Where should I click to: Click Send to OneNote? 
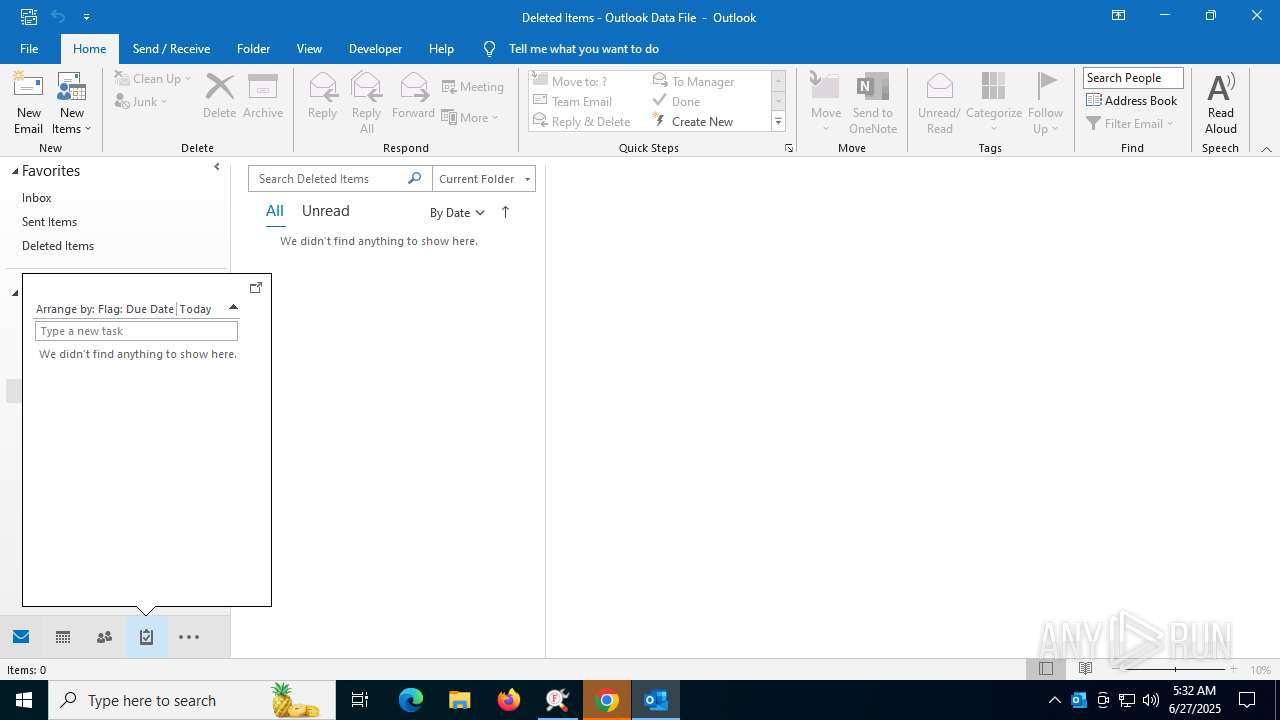(873, 103)
